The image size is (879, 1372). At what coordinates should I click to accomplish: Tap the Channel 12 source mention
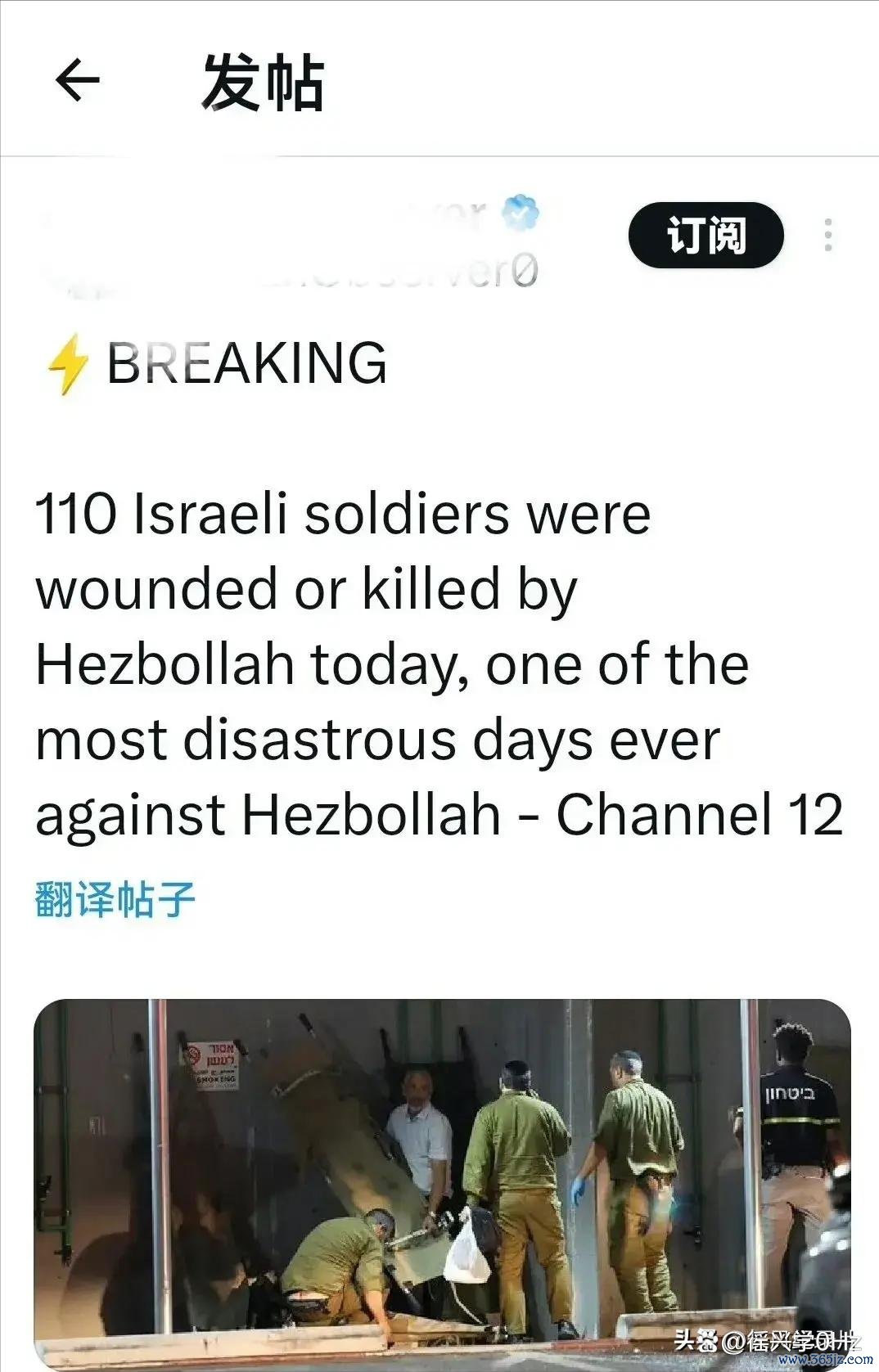[700, 815]
